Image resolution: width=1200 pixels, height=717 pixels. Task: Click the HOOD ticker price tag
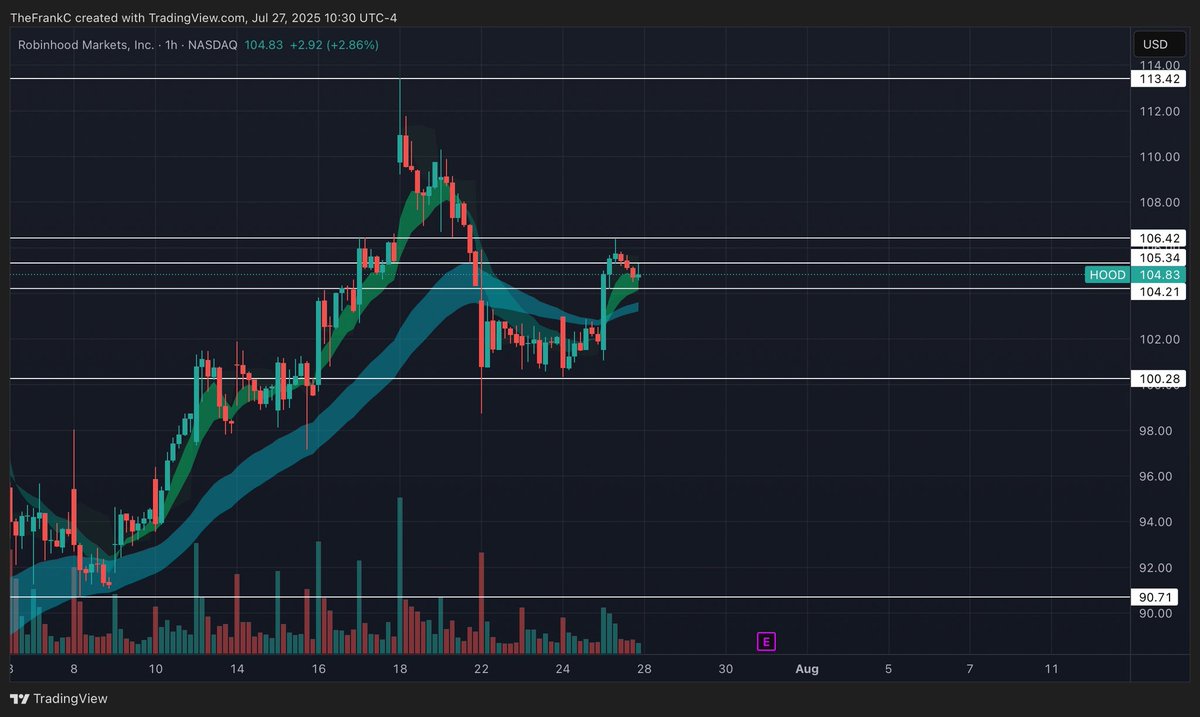coord(1107,275)
